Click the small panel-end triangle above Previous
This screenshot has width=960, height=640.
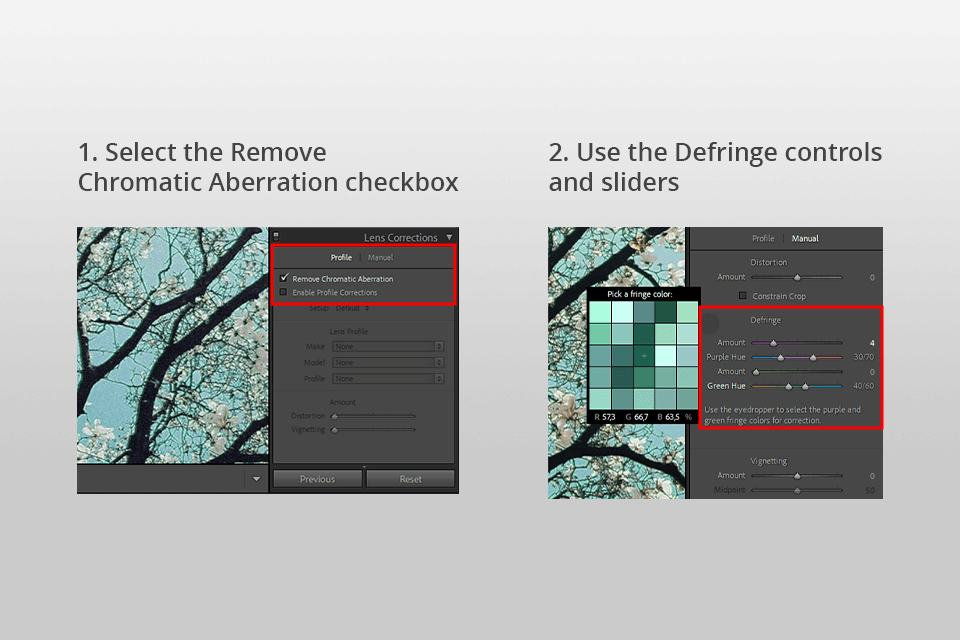(x=364, y=467)
